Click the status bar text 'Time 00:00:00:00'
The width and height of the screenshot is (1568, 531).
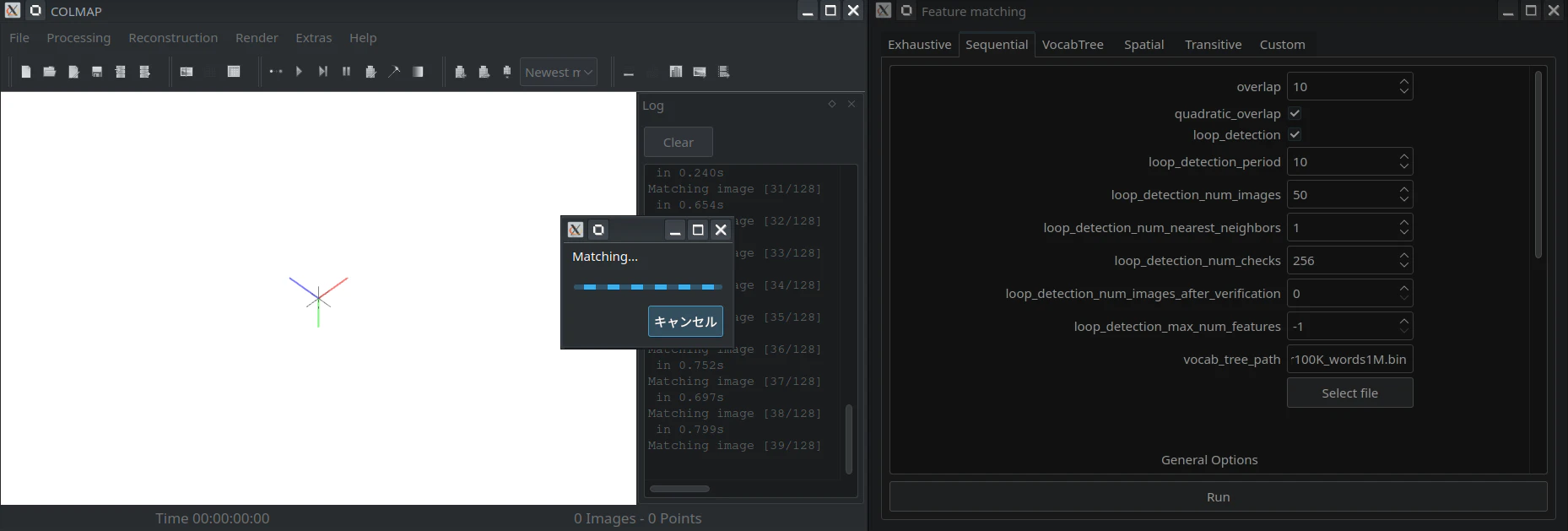212,518
